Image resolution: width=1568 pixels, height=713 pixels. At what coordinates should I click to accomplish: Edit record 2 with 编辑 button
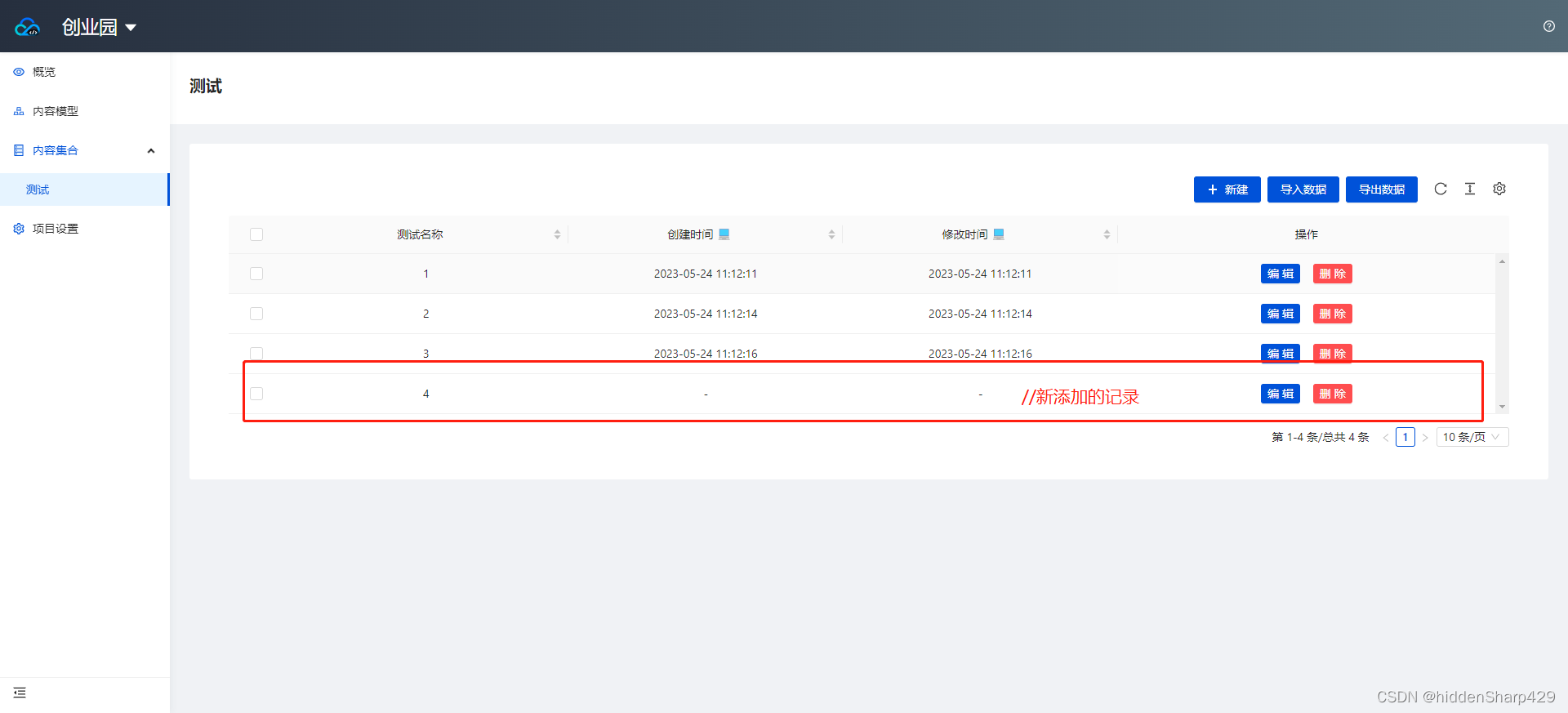click(1281, 314)
